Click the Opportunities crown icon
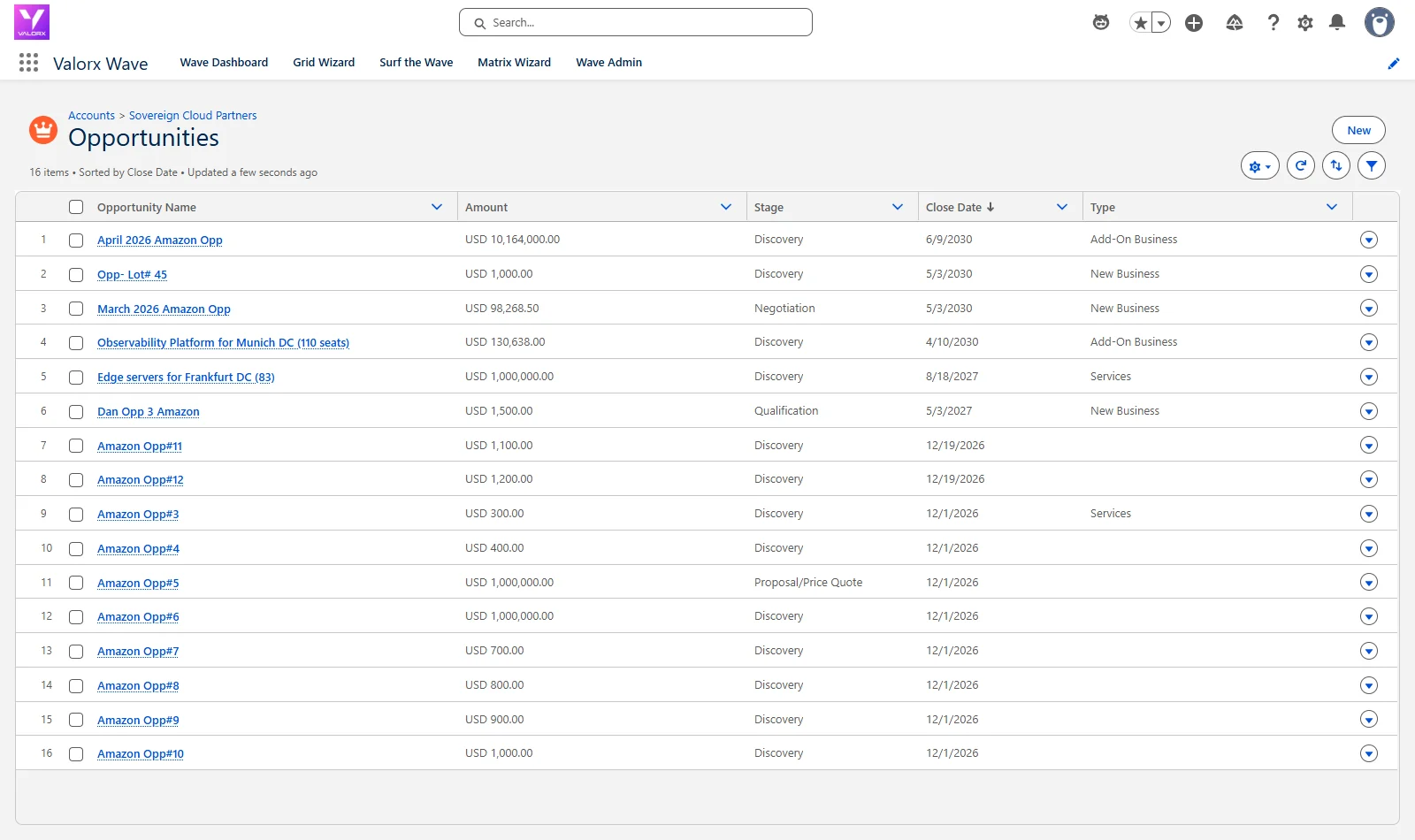This screenshot has height=840, width=1415. tap(43, 130)
